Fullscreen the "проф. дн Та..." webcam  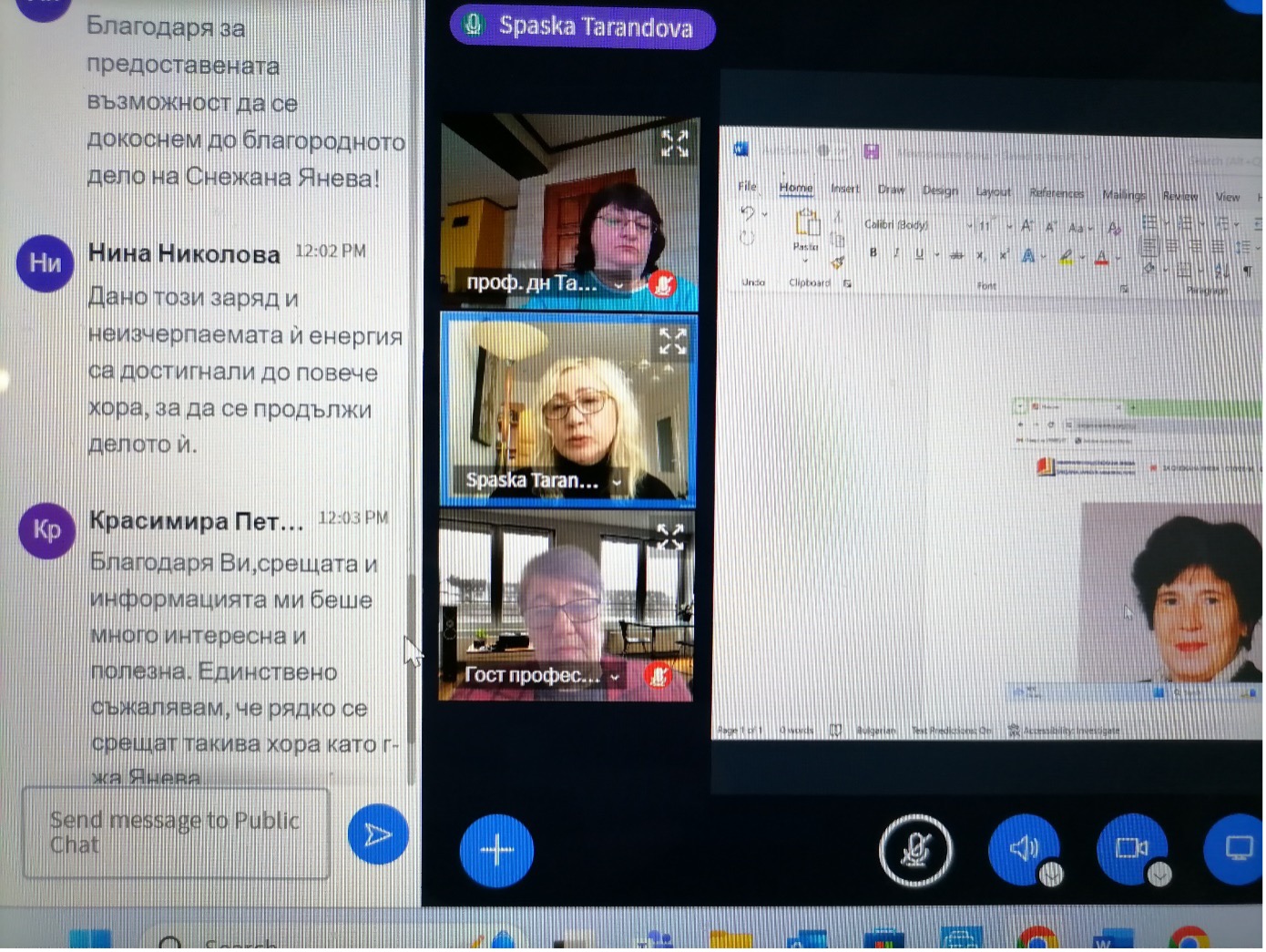click(x=674, y=143)
